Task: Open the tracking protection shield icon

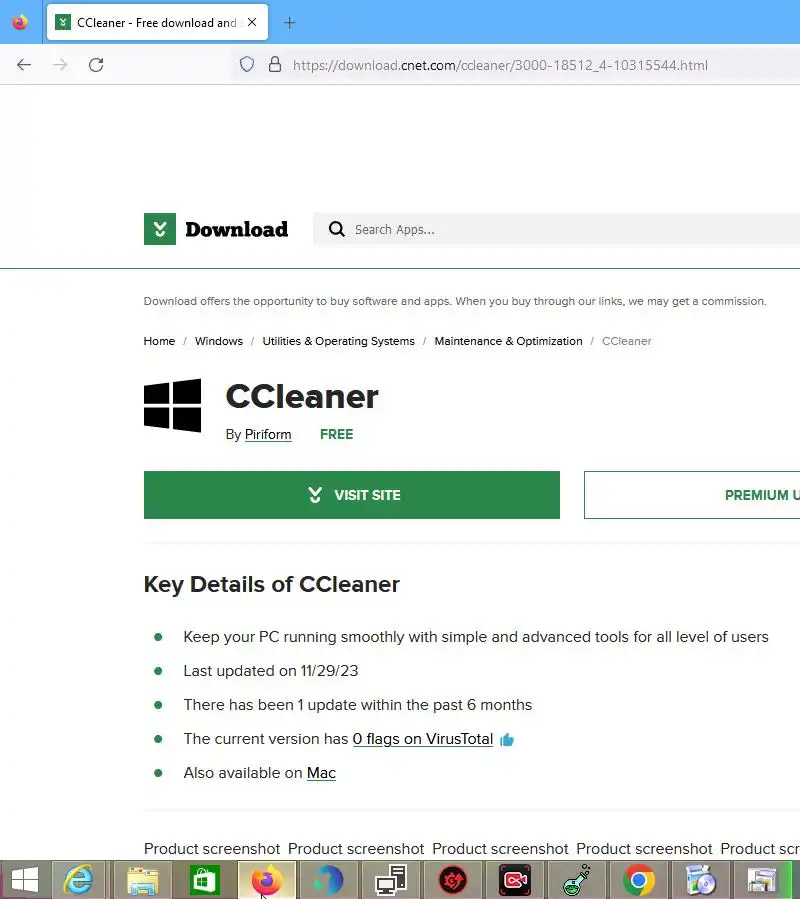Action: (x=247, y=64)
